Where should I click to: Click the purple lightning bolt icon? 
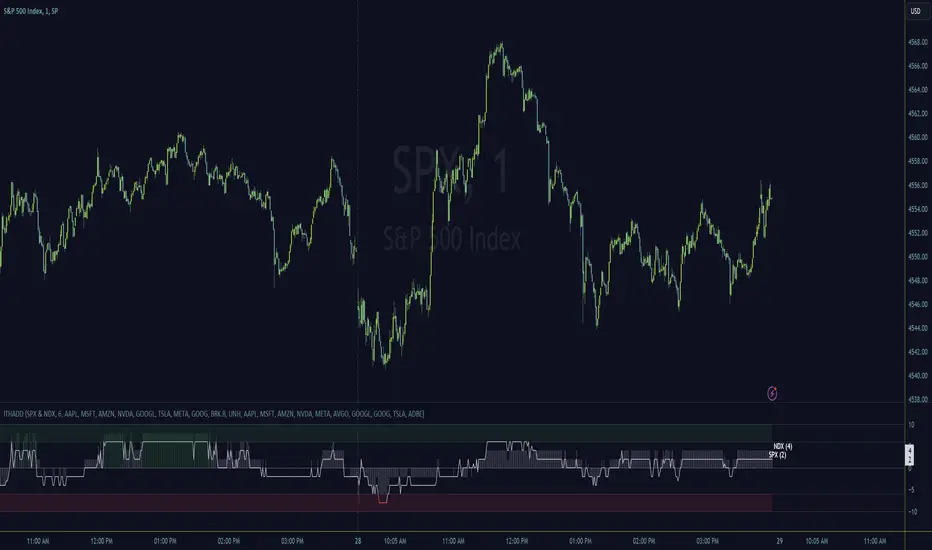click(x=772, y=393)
